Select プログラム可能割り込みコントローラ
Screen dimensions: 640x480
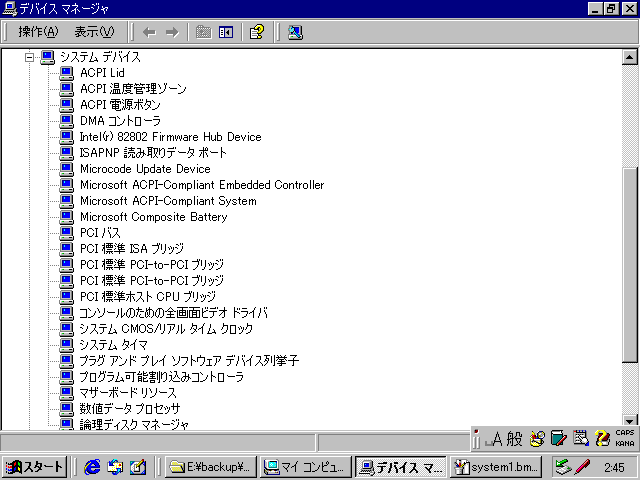pos(162,377)
